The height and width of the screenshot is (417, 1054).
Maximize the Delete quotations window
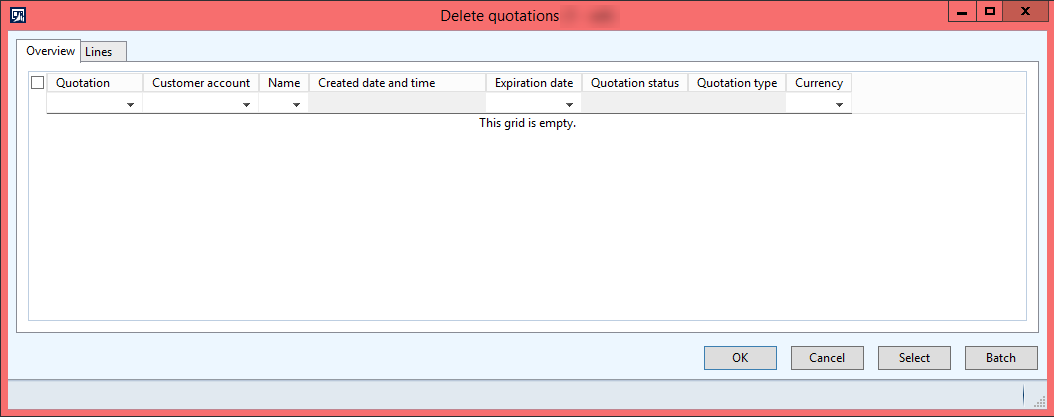[990, 12]
